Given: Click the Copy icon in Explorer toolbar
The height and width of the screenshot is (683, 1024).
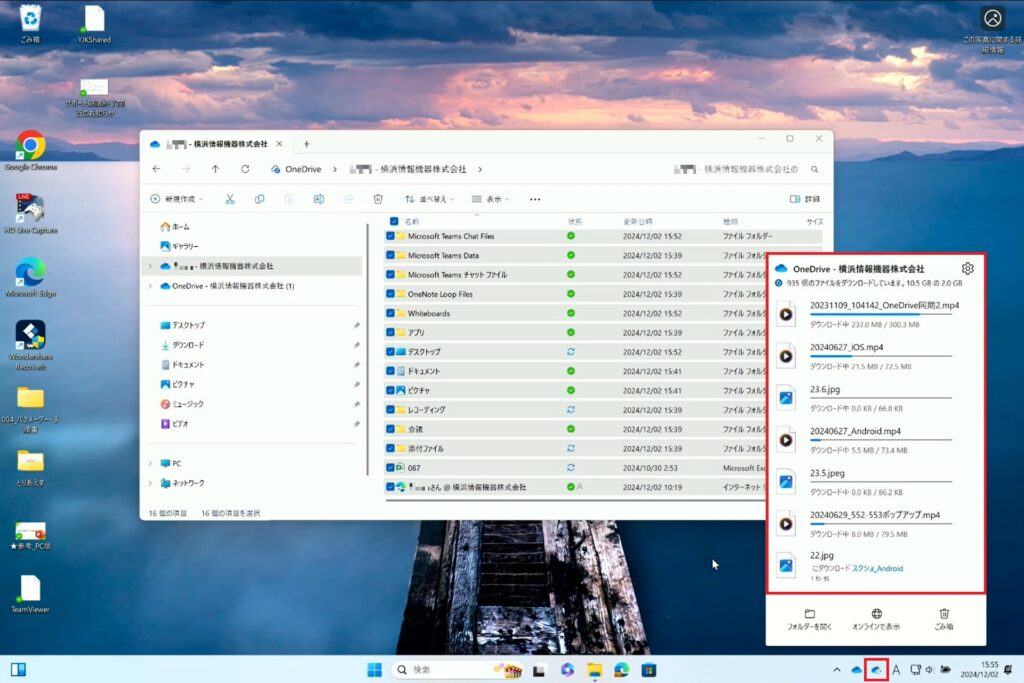Looking at the screenshot, I should (x=259, y=199).
